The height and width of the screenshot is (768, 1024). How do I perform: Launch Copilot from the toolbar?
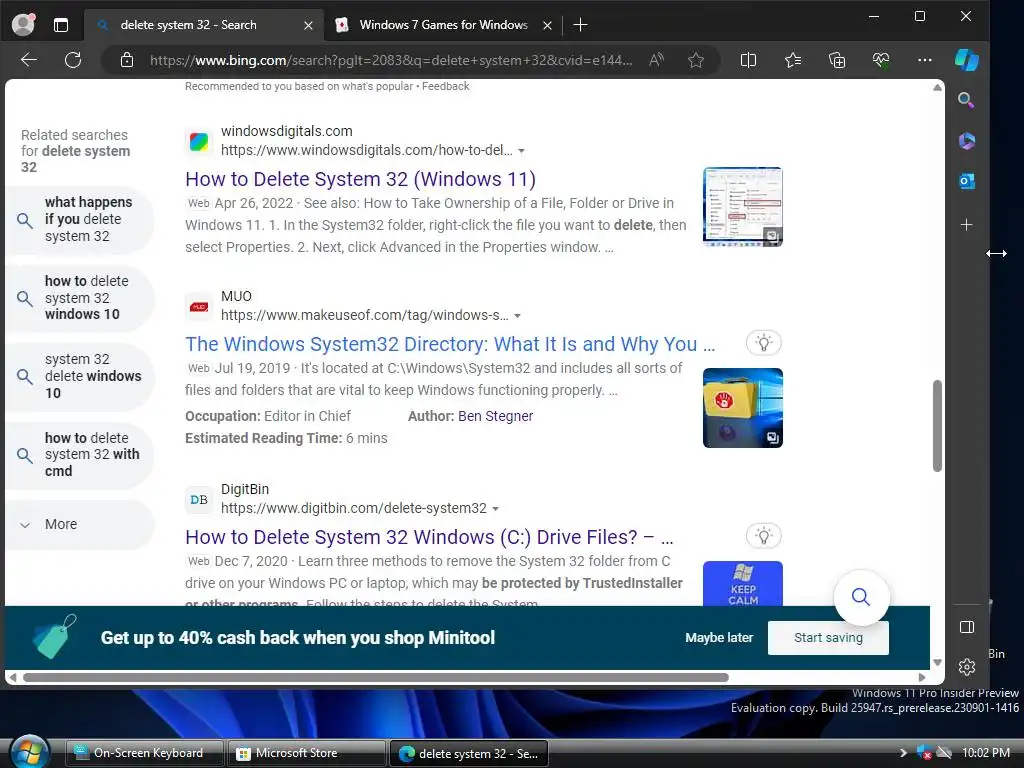coord(967,60)
